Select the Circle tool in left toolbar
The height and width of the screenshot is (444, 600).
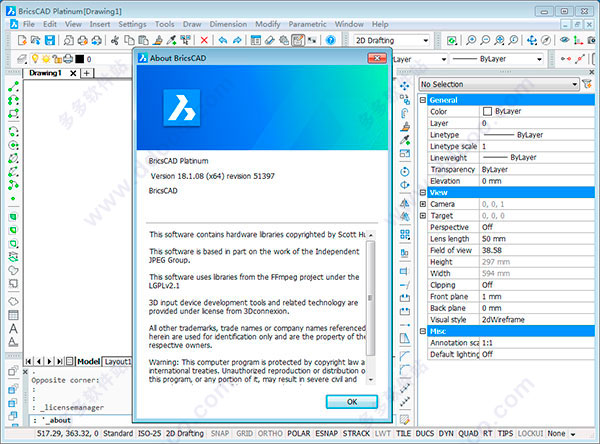(x=13, y=145)
